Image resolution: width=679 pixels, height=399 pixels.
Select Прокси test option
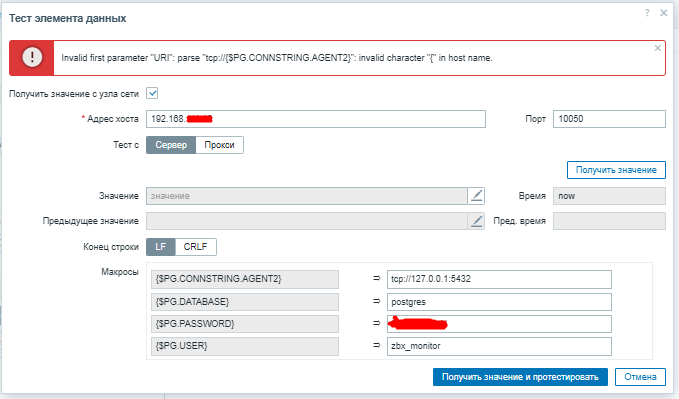tap(220, 145)
